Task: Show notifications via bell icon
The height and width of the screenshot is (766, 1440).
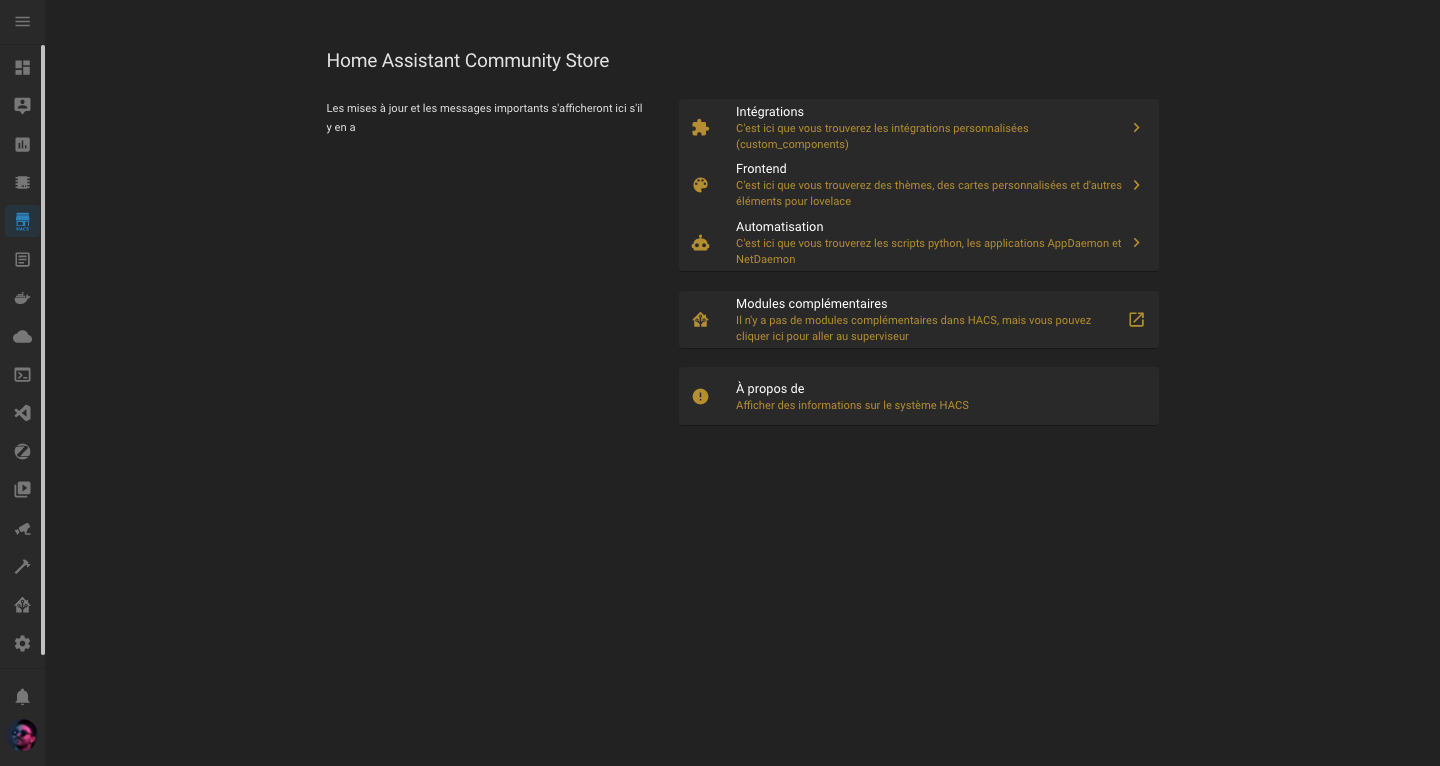Action: tap(22, 697)
